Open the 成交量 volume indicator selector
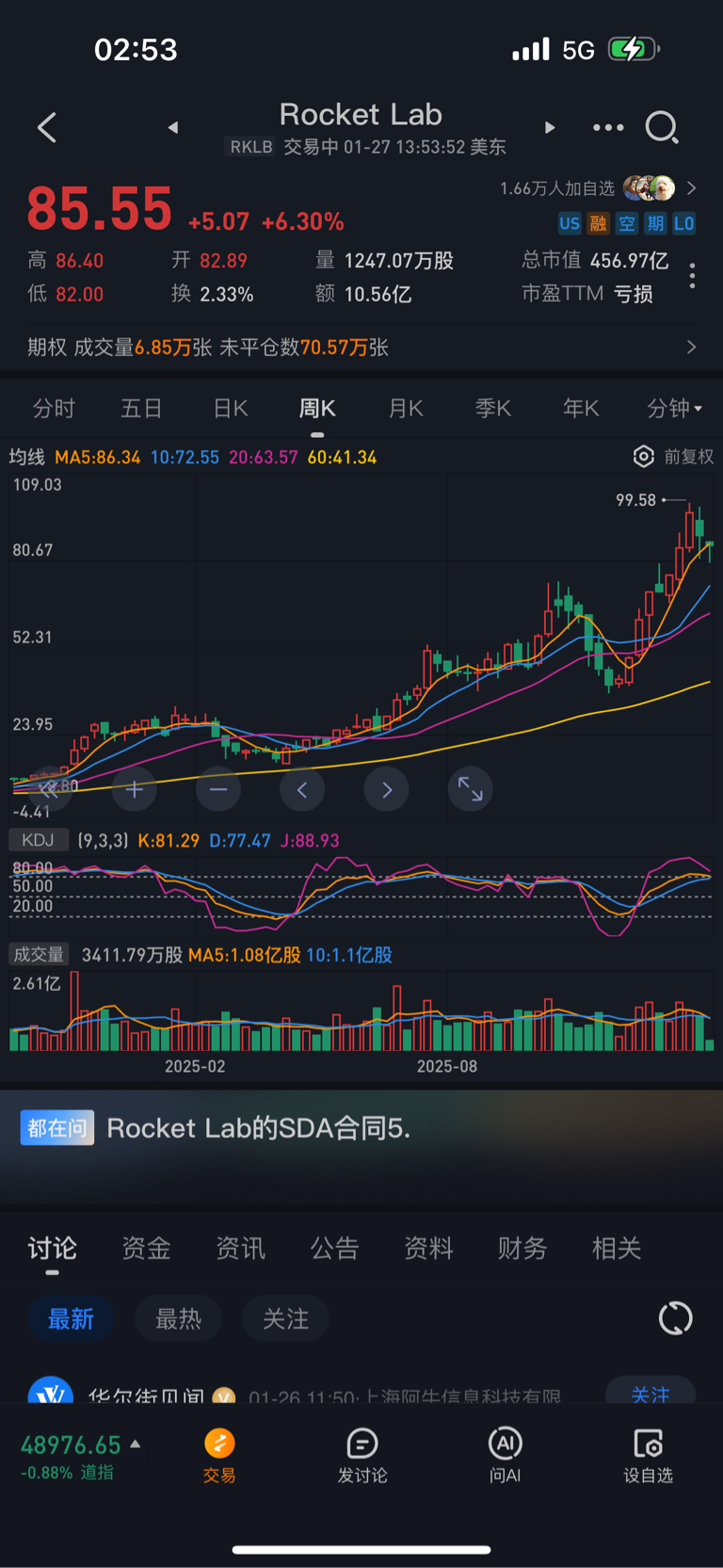Image resolution: width=723 pixels, height=1568 pixels. click(38, 954)
